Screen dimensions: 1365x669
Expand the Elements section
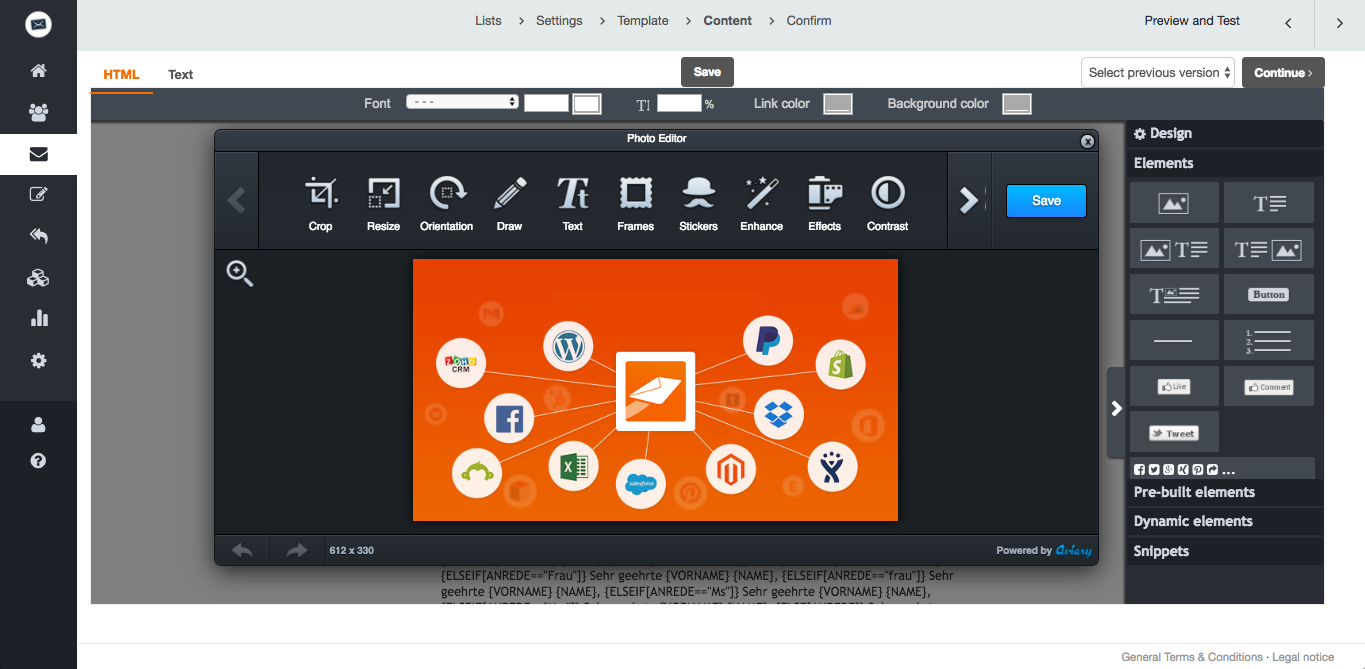click(x=1225, y=163)
